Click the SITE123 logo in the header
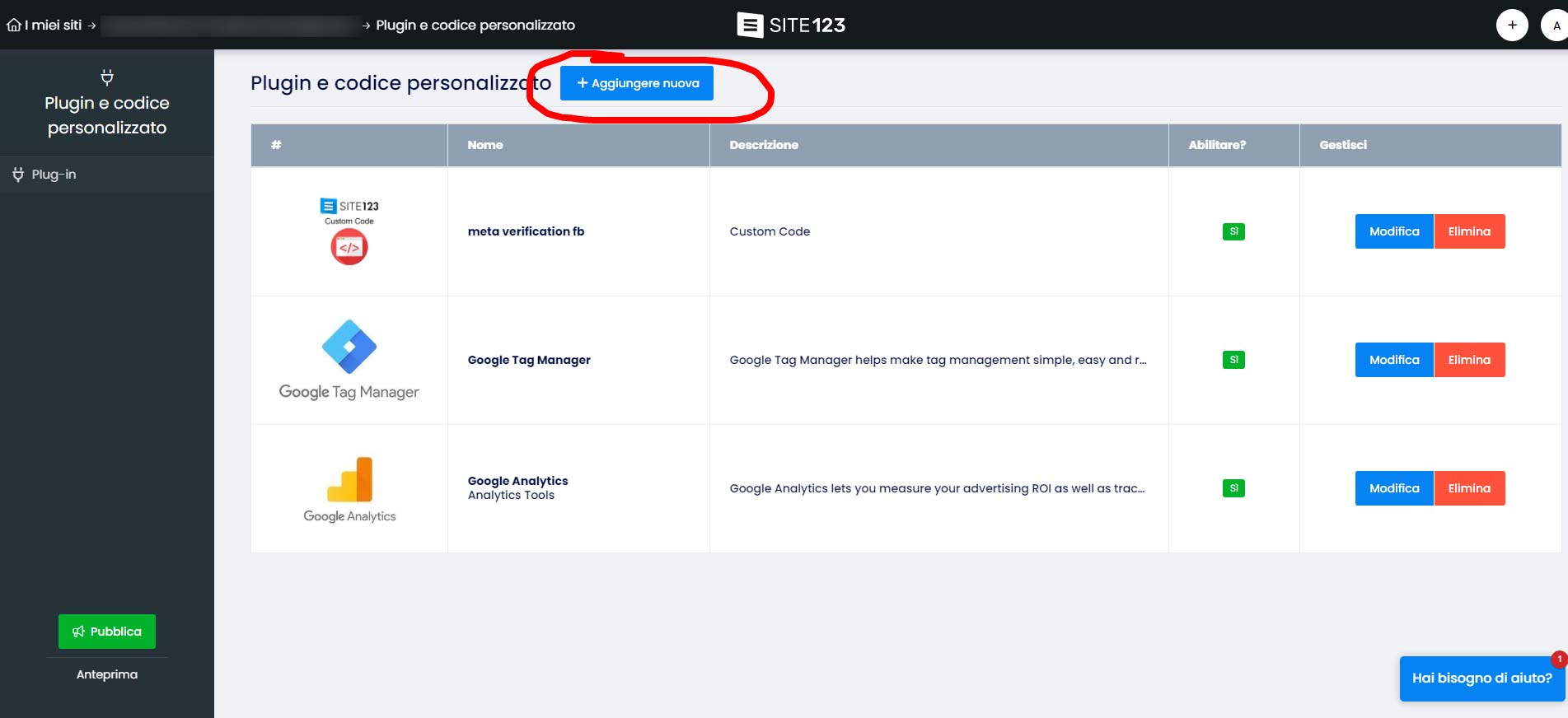The height and width of the screenshot is (718, 1568). pyautogui.click(x=791, y=26)
